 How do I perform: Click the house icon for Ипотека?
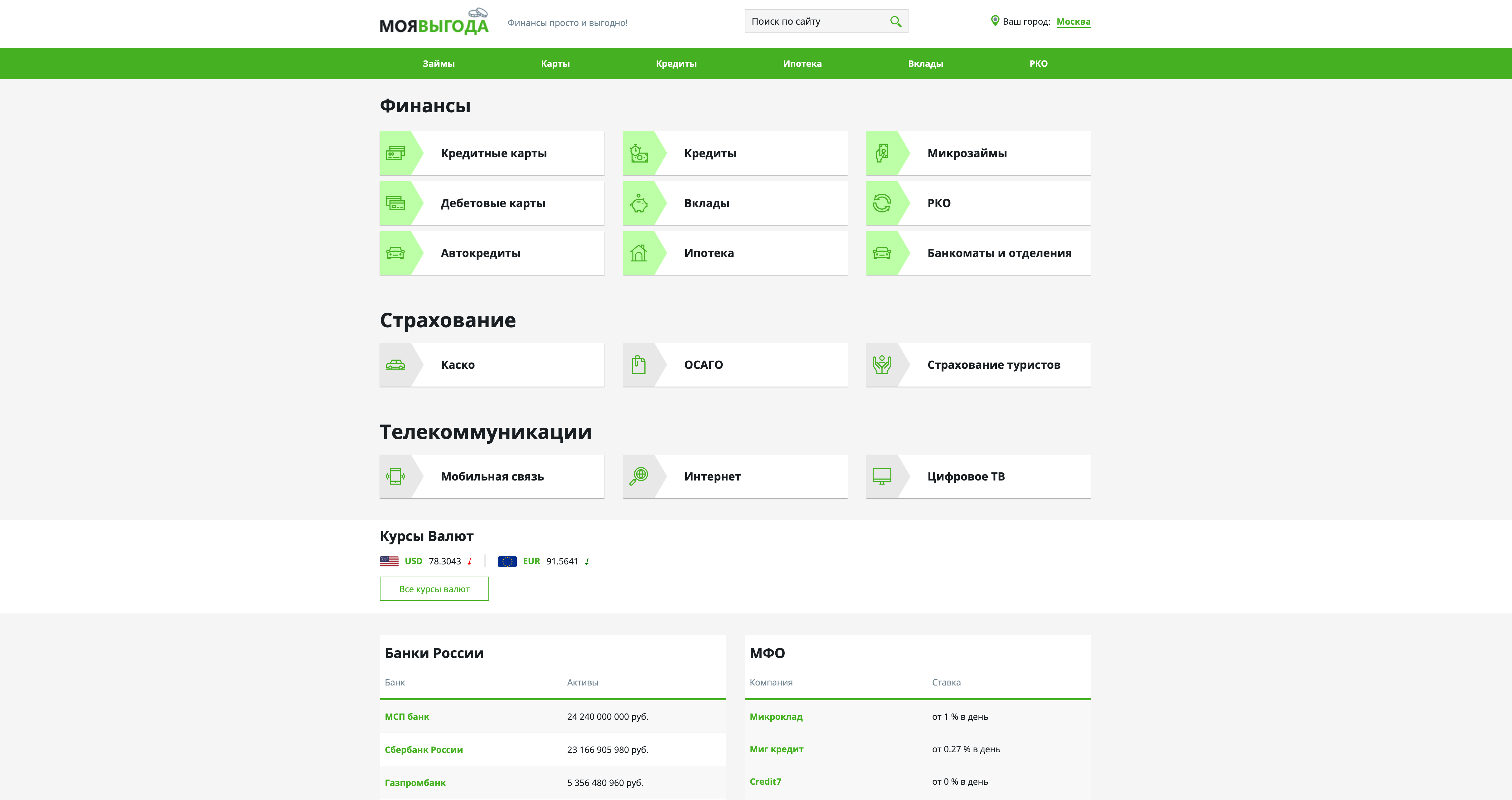pyautogui.click(x=639, y=253)
